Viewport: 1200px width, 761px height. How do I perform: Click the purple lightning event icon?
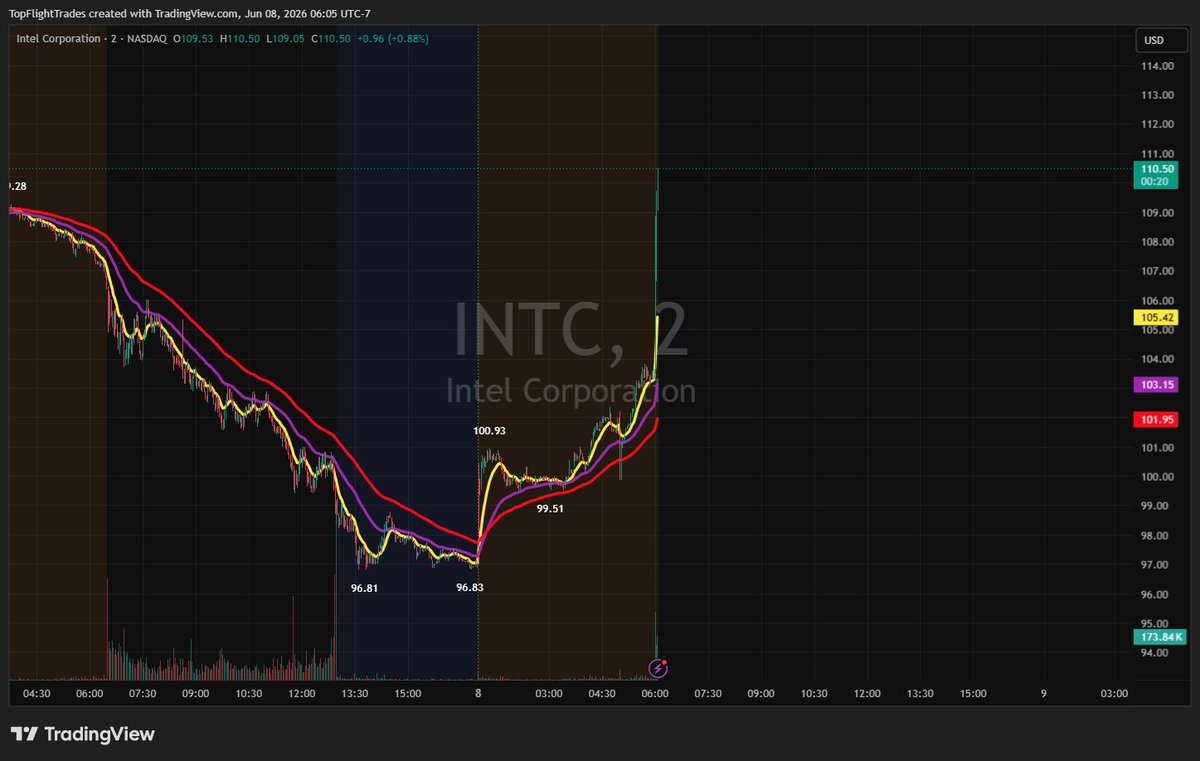coord(659,667)
